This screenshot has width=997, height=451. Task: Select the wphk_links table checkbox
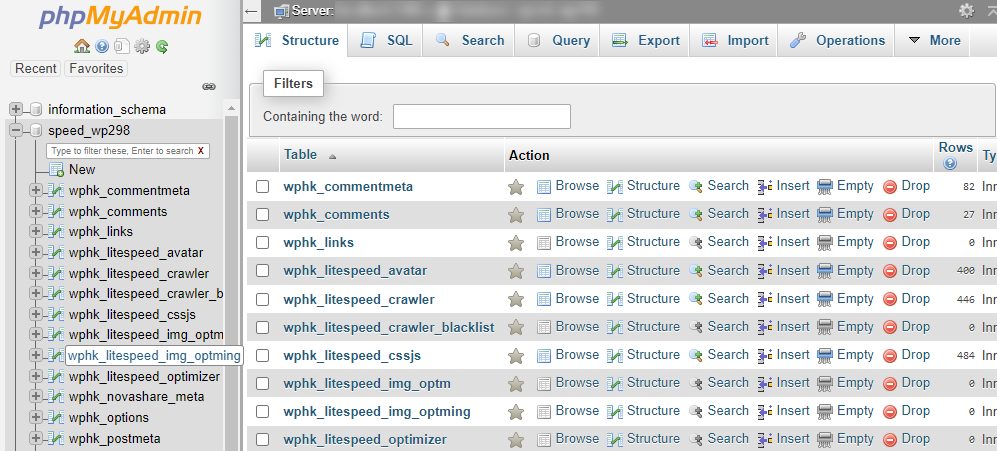tap(262, 243)
